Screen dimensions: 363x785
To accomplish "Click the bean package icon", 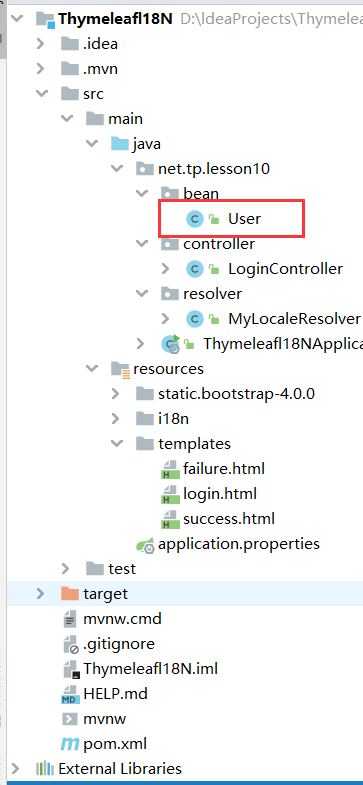I will pos(170,193).
